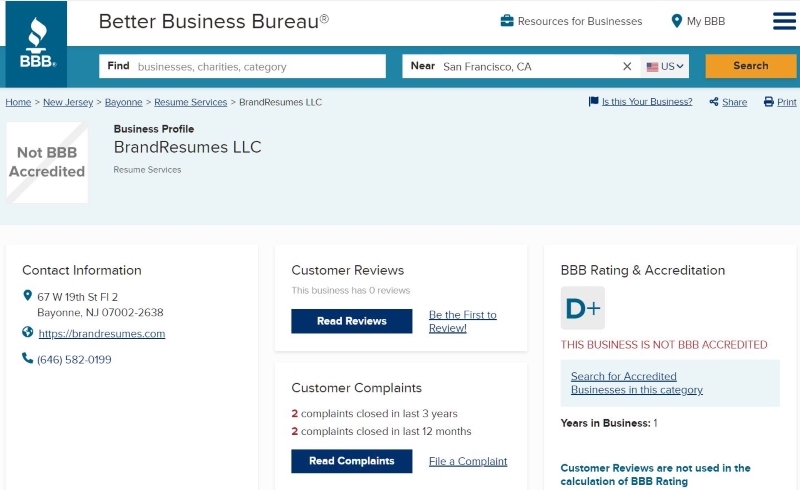The height and width of the screenshot is (490, 800).
Task: Open the File a Complaint link
Action: point(468,461)
